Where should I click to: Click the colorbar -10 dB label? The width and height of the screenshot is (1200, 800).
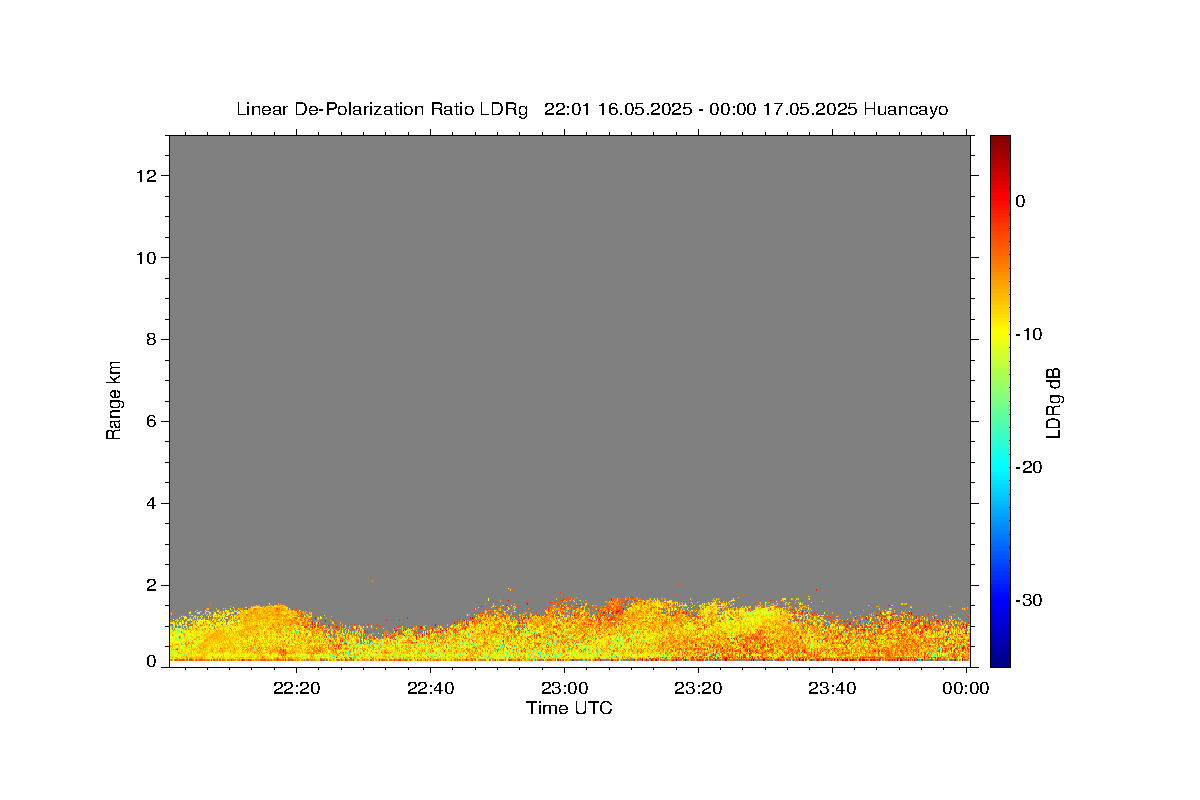tap(1029, 334)
